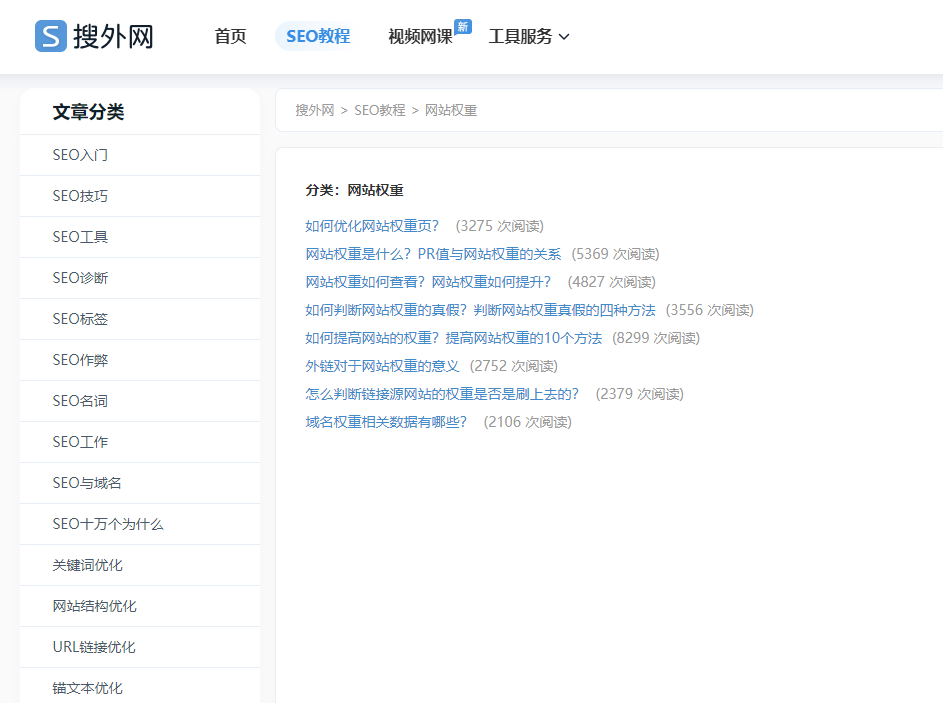Open article 如何提高网站的权重？提高网站权重的10个方法
Viewport: 943px width, 703px height.
453,338
